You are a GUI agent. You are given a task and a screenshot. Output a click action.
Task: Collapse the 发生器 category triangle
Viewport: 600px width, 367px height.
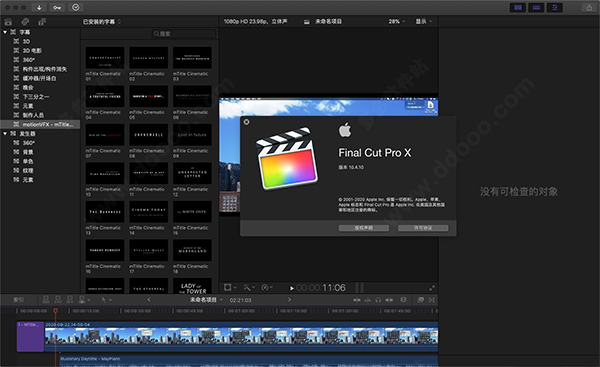coord(5,134)
